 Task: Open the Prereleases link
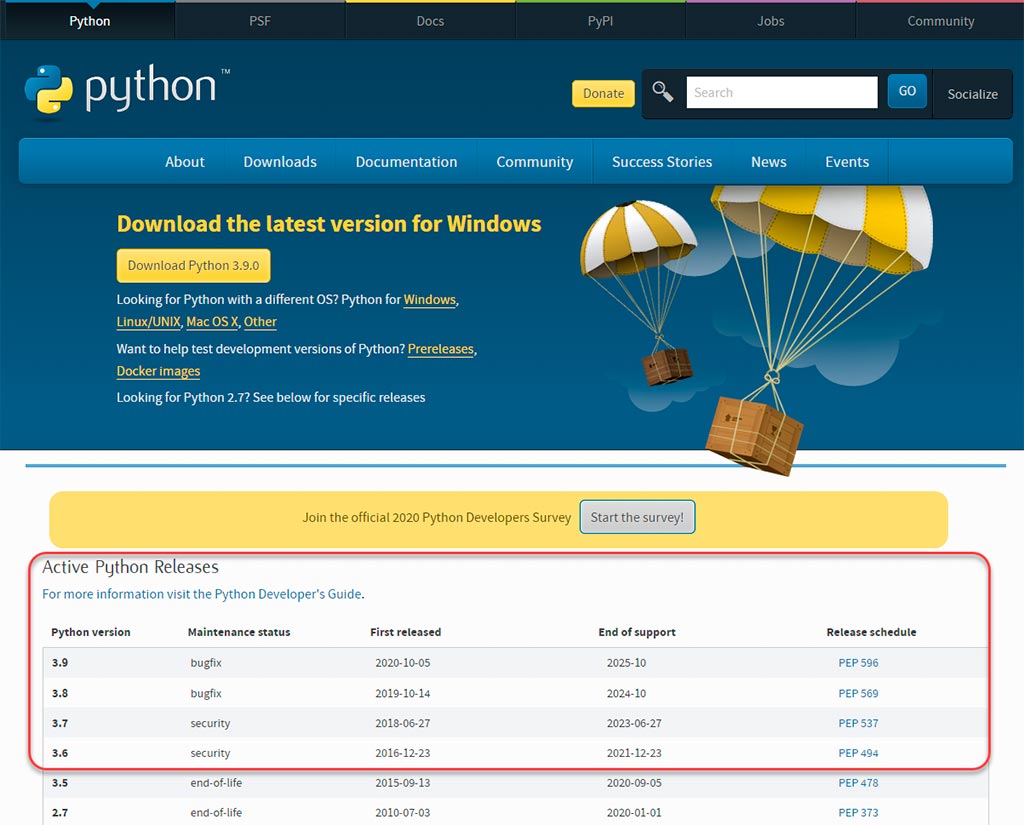pos(441,349)
